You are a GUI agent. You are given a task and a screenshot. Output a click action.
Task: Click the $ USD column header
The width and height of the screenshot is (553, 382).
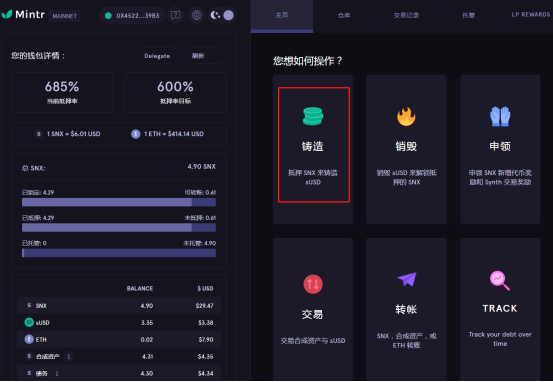(205, 289)
